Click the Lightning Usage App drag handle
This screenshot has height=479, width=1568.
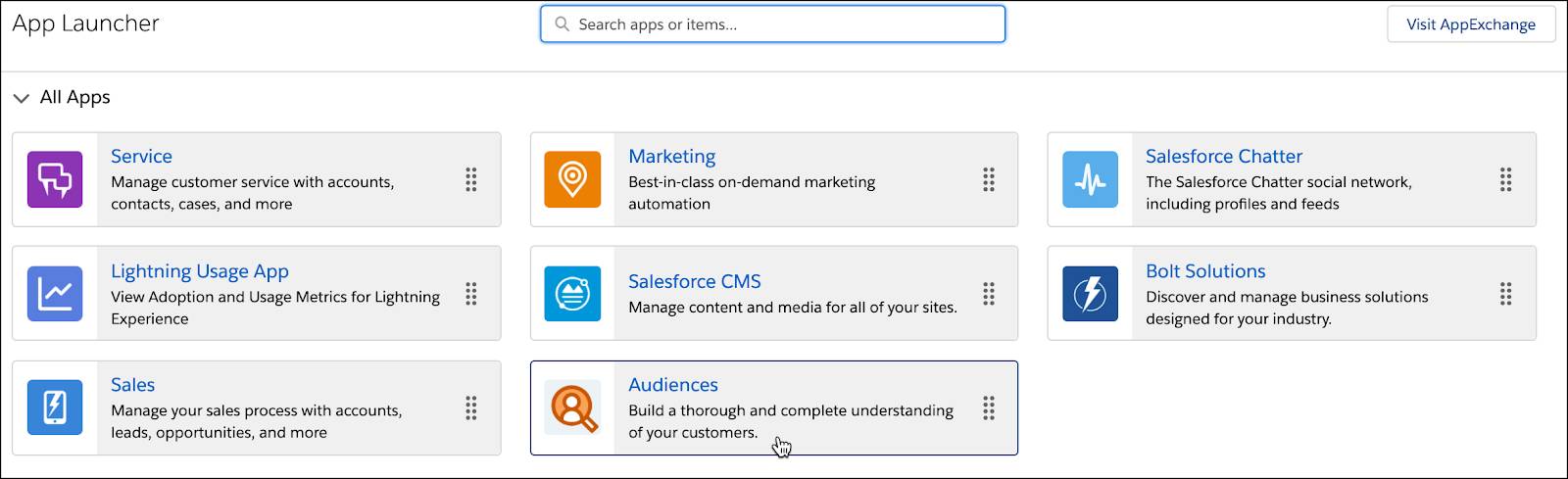pos(471,294)
